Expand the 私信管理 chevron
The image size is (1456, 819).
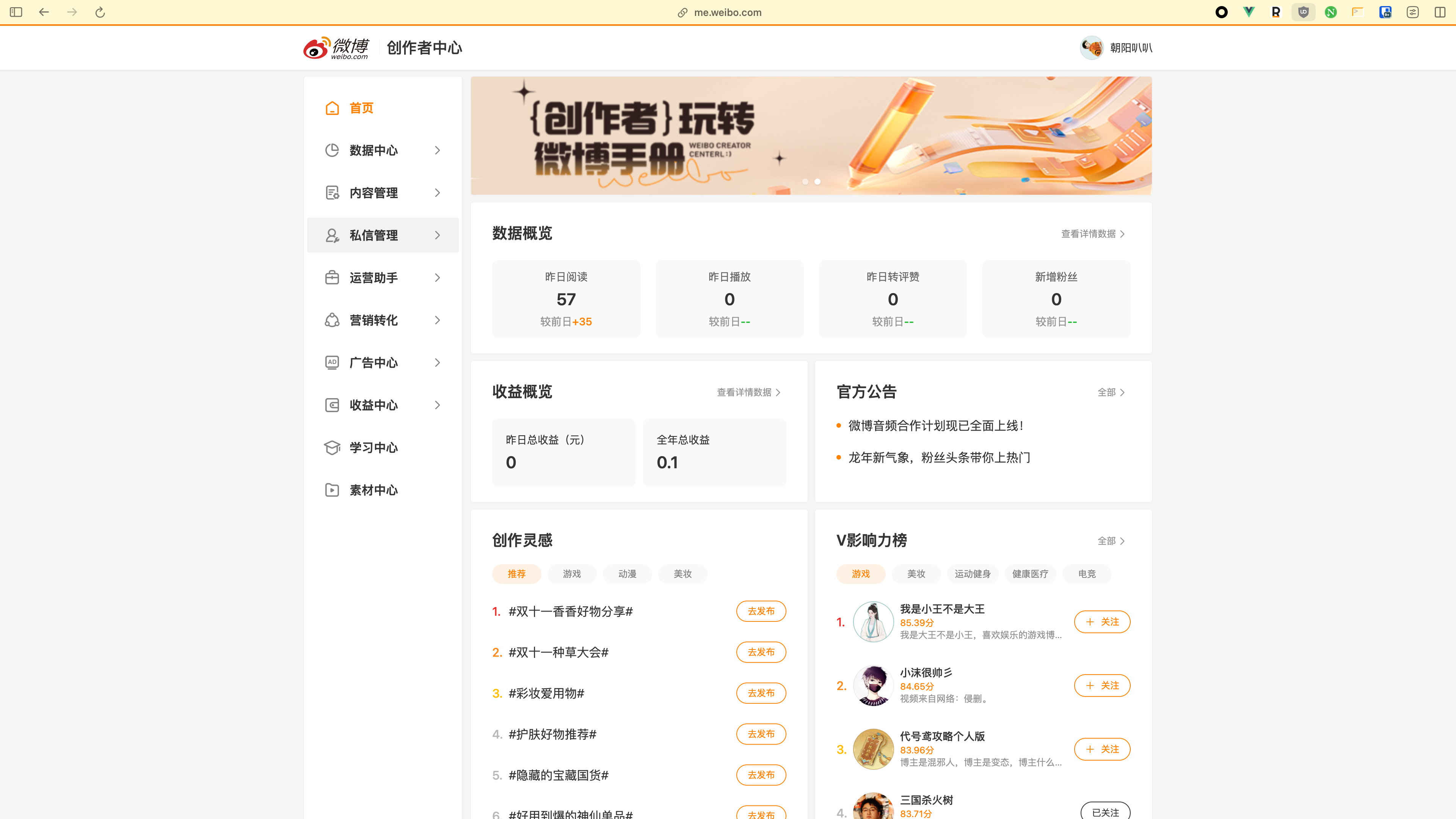438,235
